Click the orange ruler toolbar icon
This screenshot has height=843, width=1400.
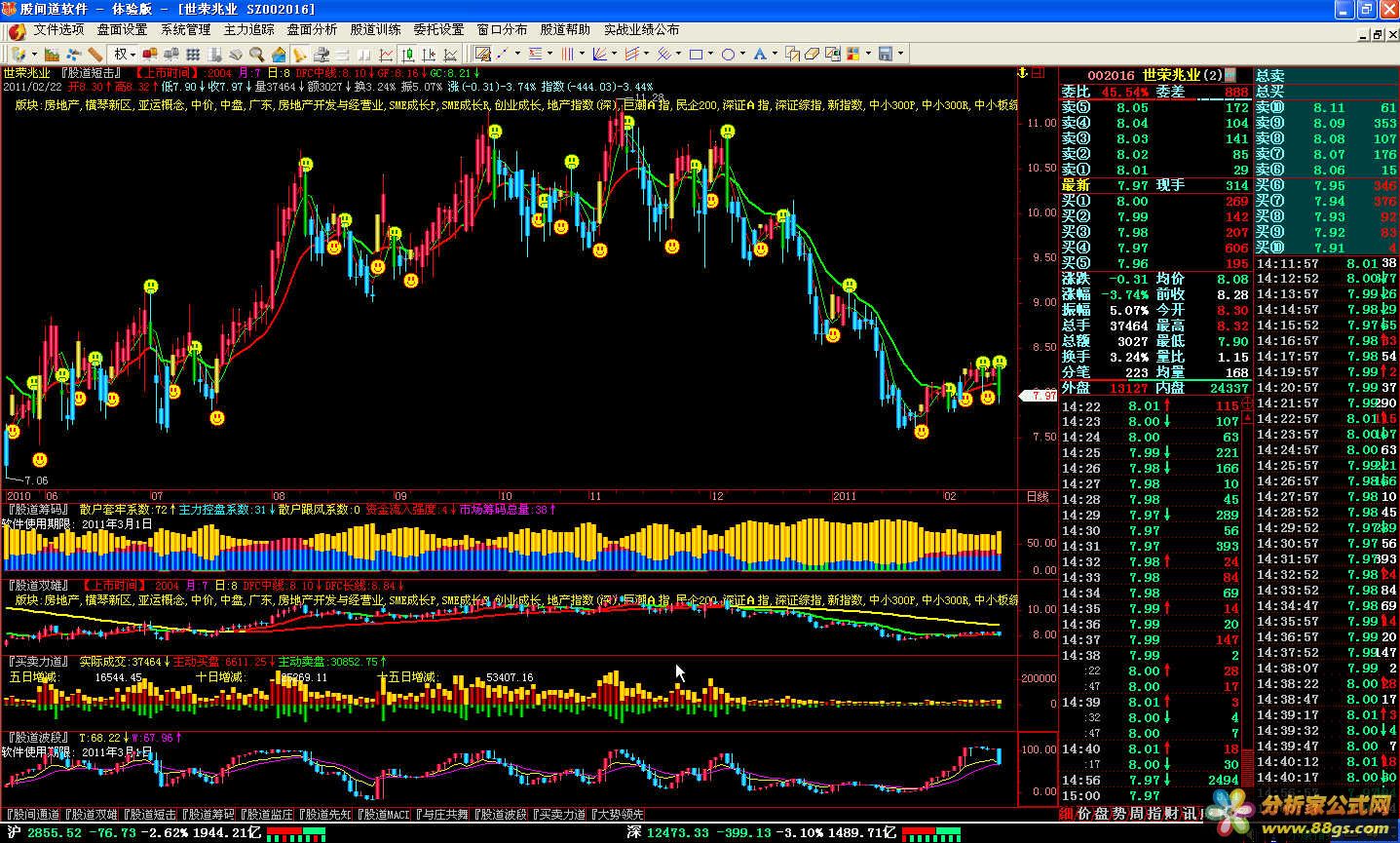[95, 55]
